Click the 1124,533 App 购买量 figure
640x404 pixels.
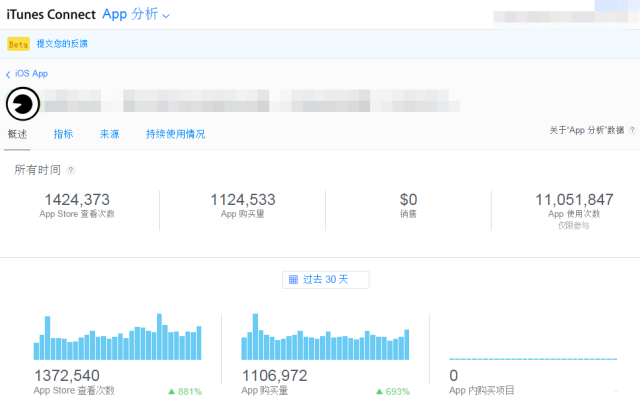(x=243, y=200)
